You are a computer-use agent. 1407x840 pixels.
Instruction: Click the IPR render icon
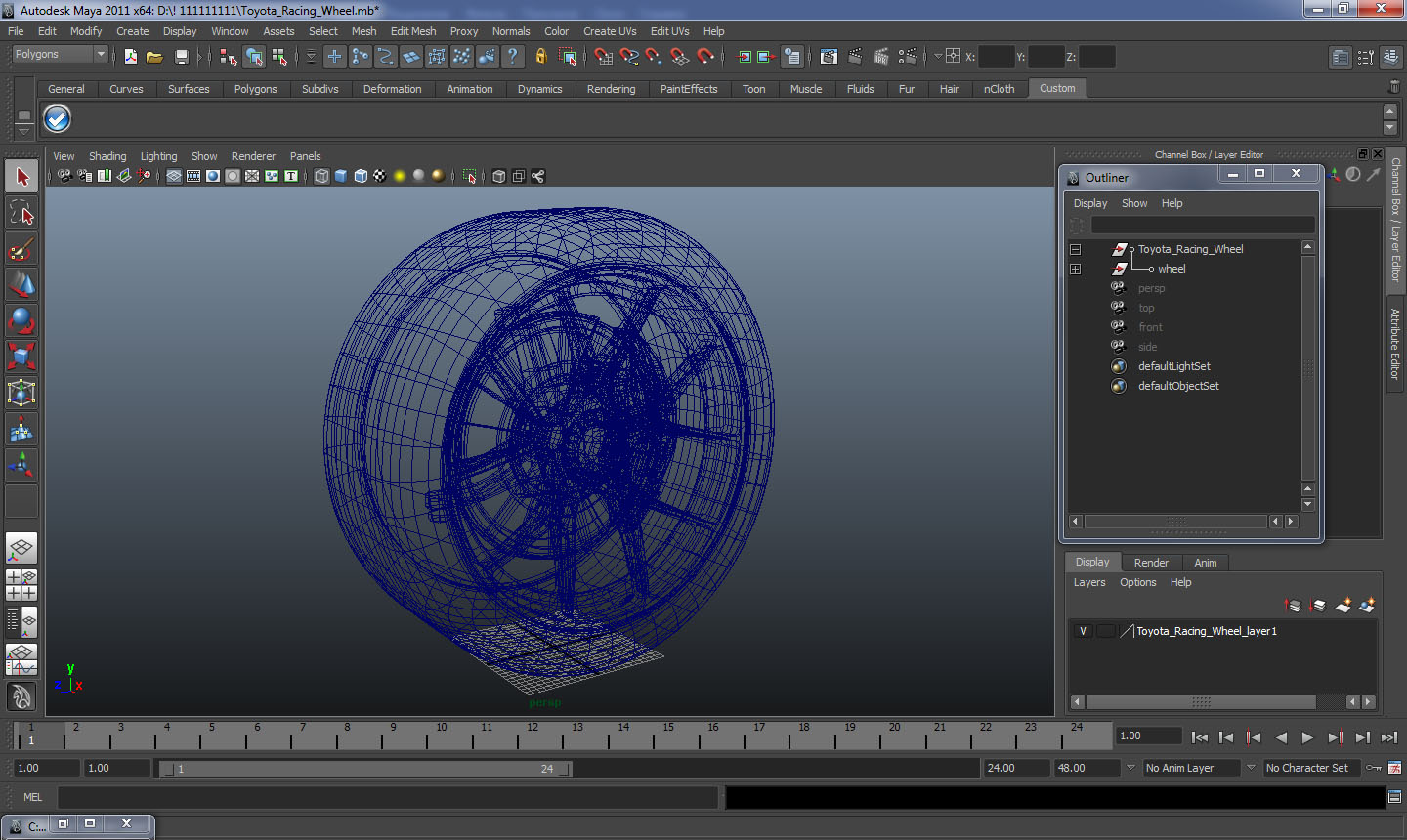click(881, 57)
